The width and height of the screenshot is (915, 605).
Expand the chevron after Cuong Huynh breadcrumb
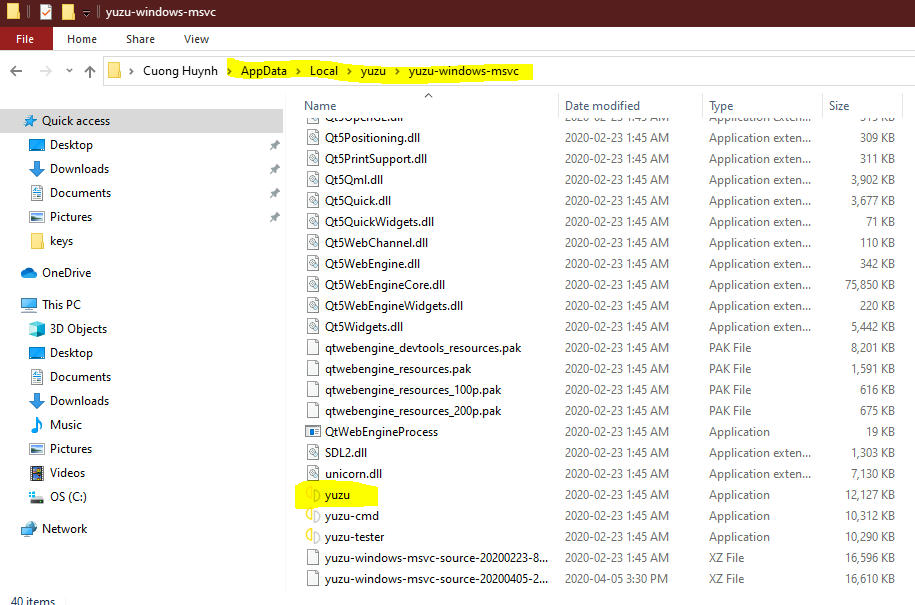click(229, 71)
